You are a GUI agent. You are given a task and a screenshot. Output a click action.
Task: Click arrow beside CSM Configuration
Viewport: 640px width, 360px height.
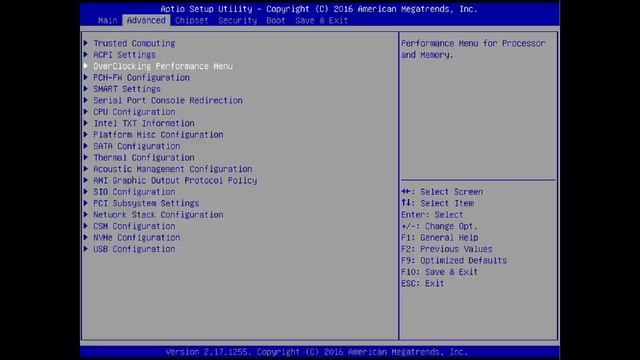tap(86, 226)
